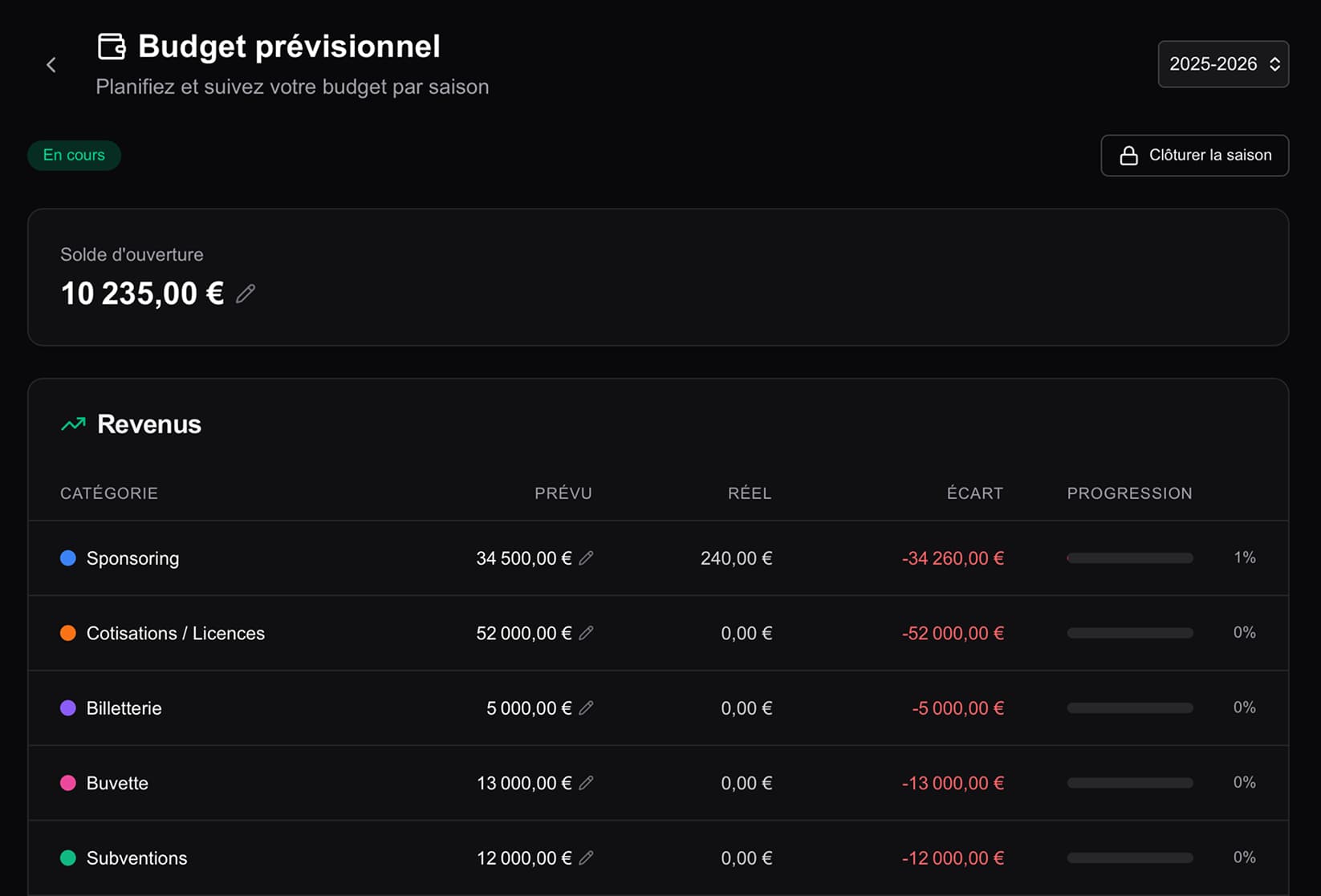The width and height of the screenshot is (1321, 896).
Task: Click the Écart column header
Action: (974, 493)
